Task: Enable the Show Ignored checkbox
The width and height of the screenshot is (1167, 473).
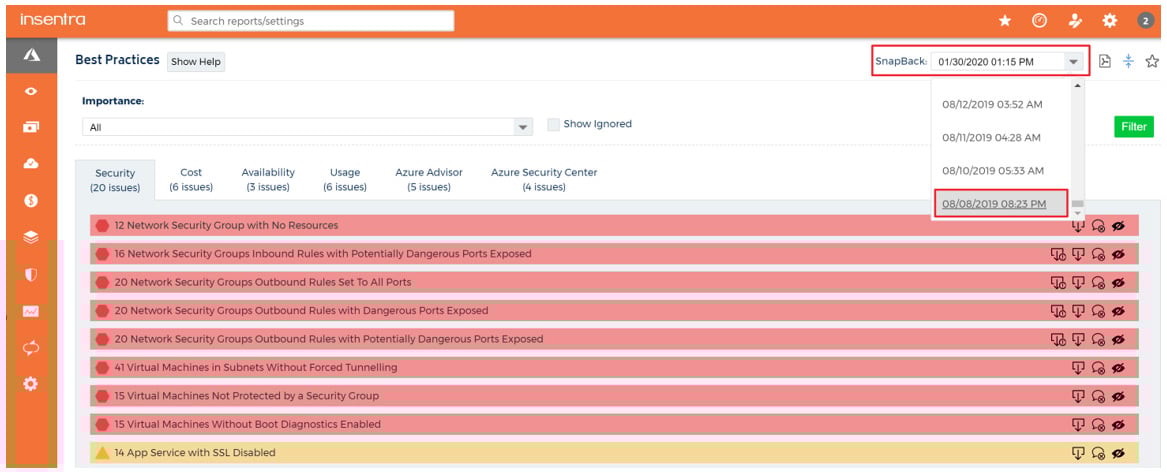Action: tap(553, 125)
